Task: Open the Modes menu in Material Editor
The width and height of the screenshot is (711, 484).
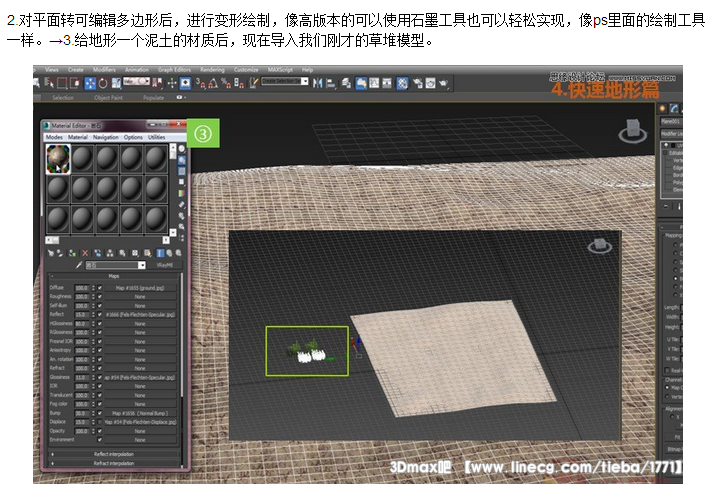Action: click(x=54, y=137)
